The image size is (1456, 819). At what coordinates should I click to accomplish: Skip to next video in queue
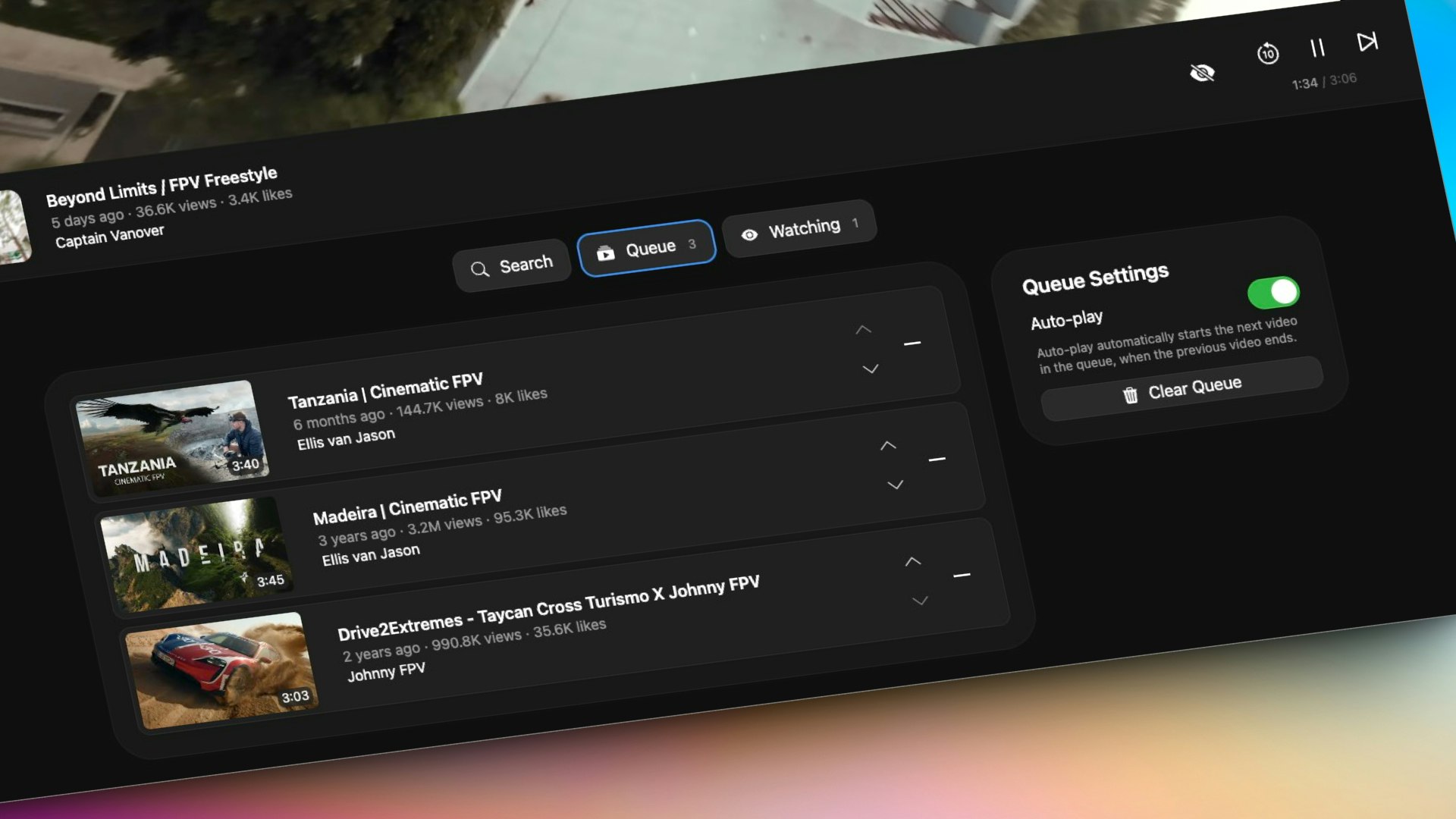coord(1367,41)
